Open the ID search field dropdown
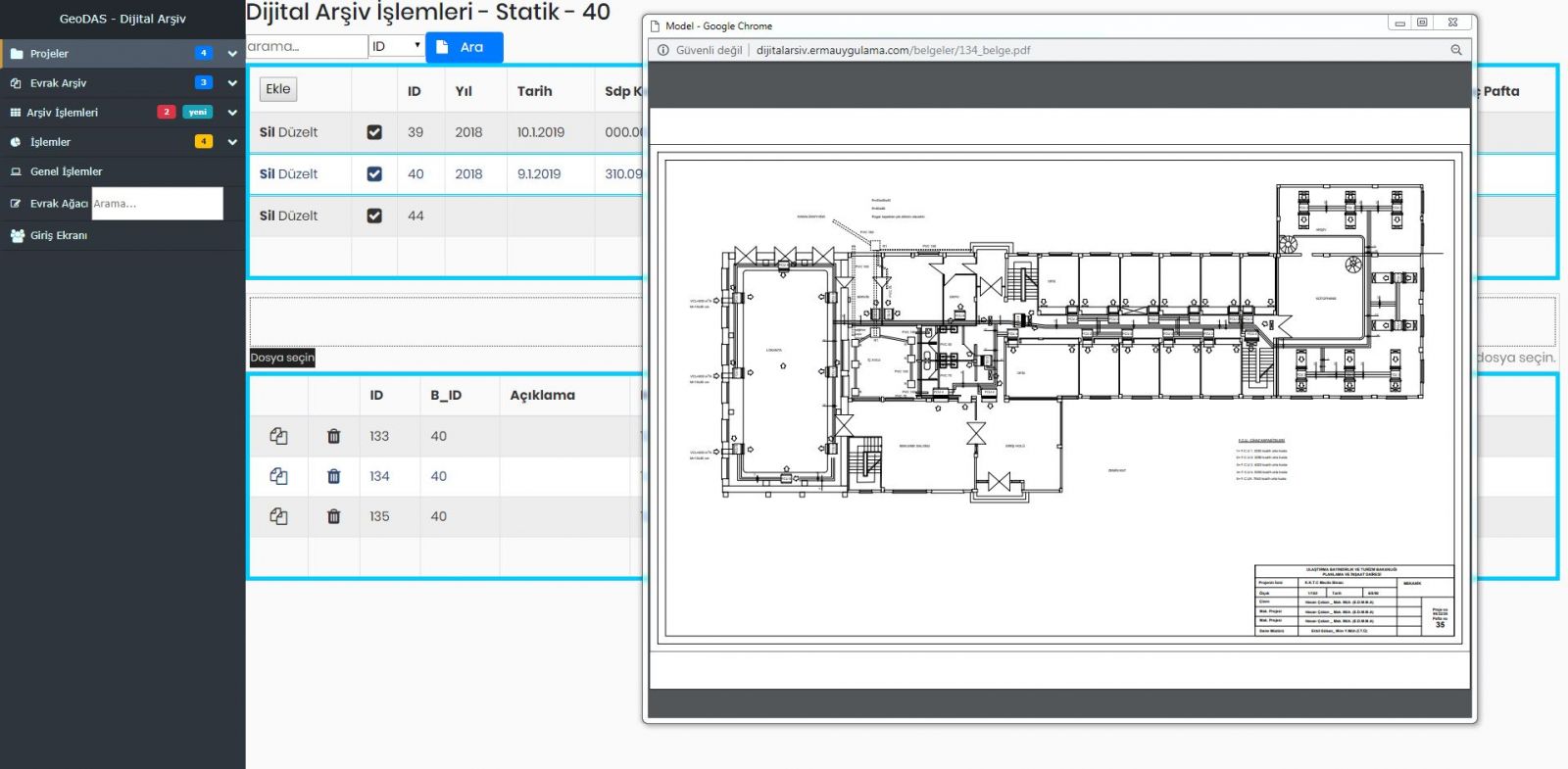Screen dimensions: 1568x769 click(x=396, y=46)
